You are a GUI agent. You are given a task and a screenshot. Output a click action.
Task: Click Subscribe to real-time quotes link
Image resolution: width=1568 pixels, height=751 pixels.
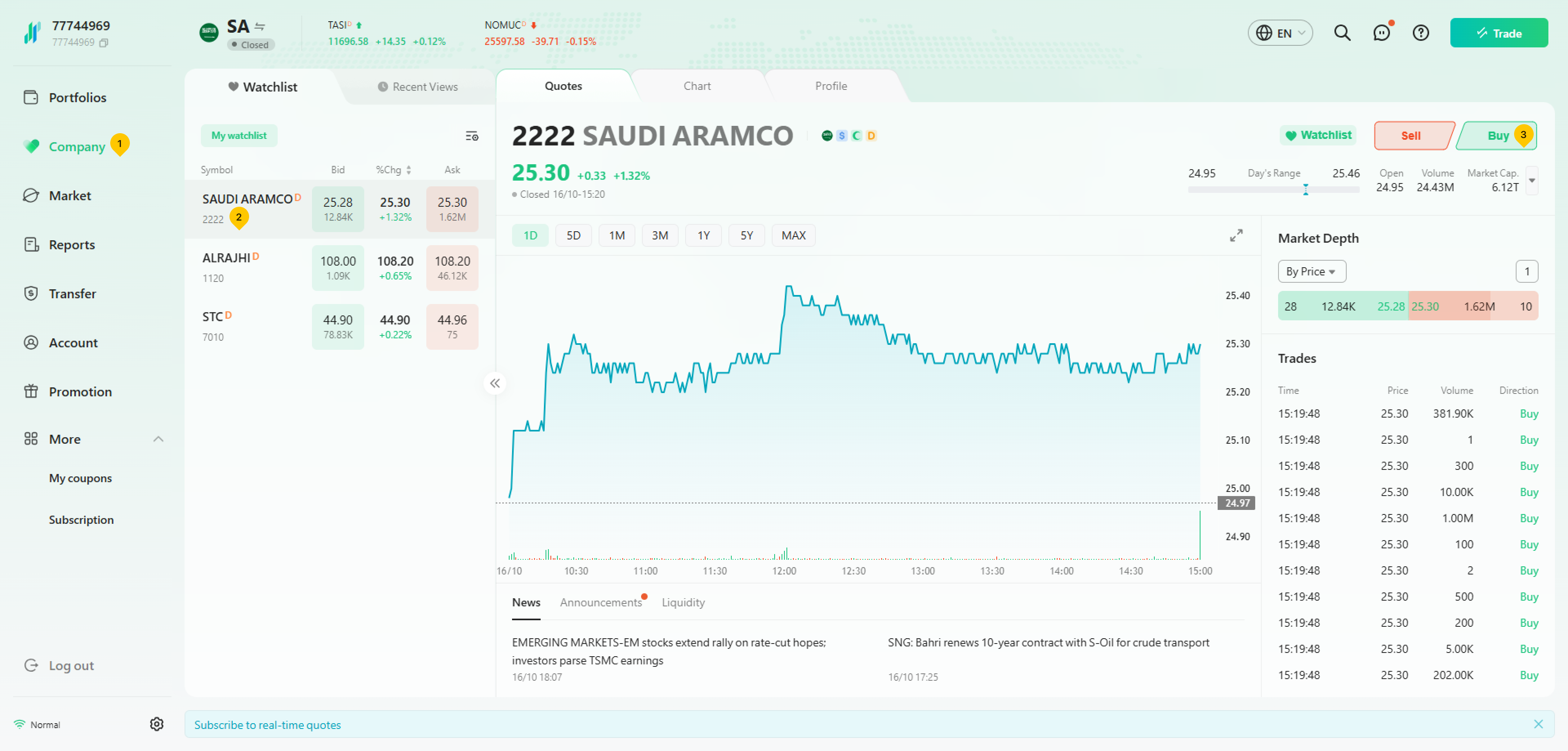pos(267,725)
